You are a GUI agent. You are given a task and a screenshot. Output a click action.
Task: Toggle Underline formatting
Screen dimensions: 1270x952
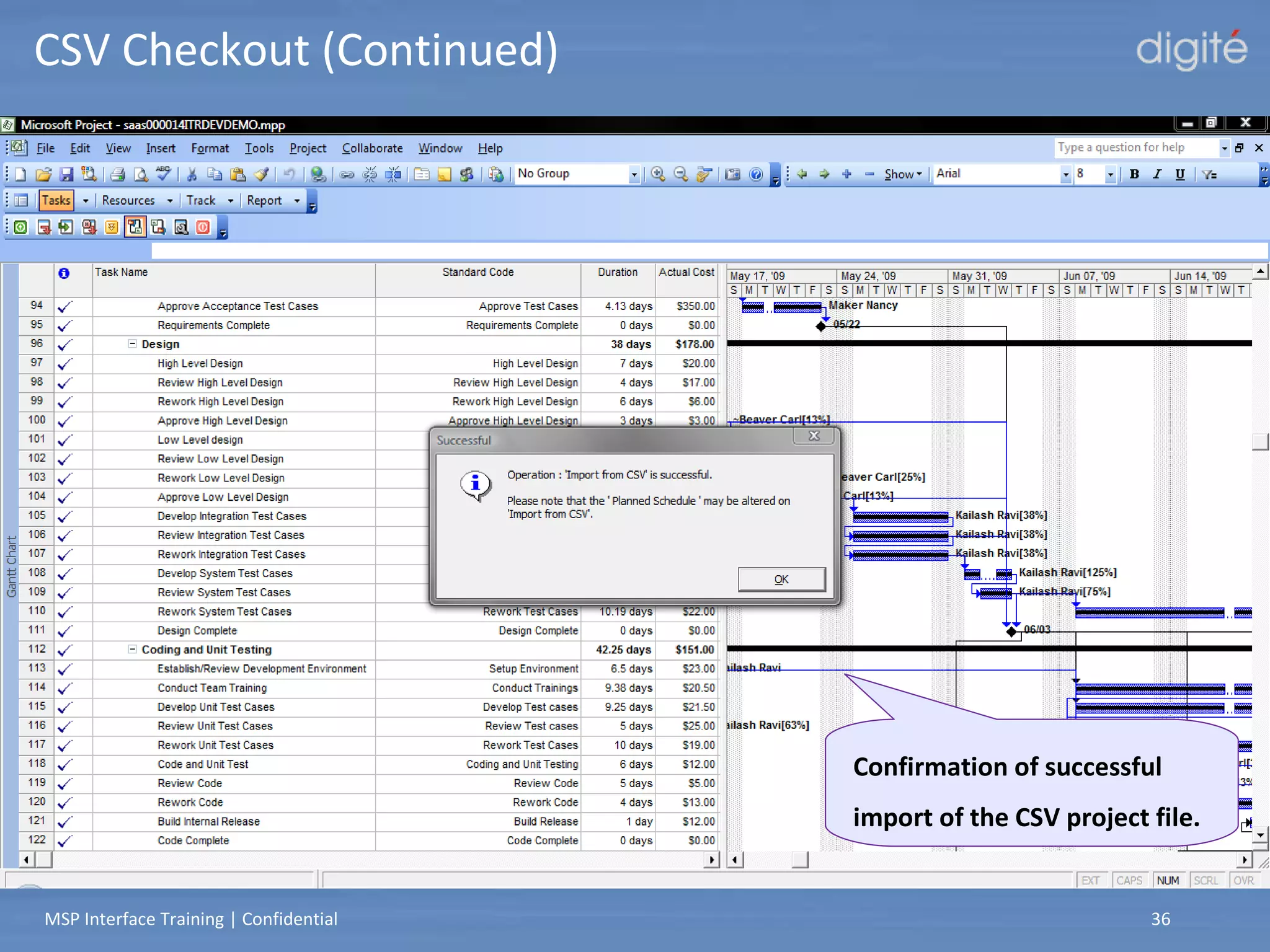(x=1179, y=174)
